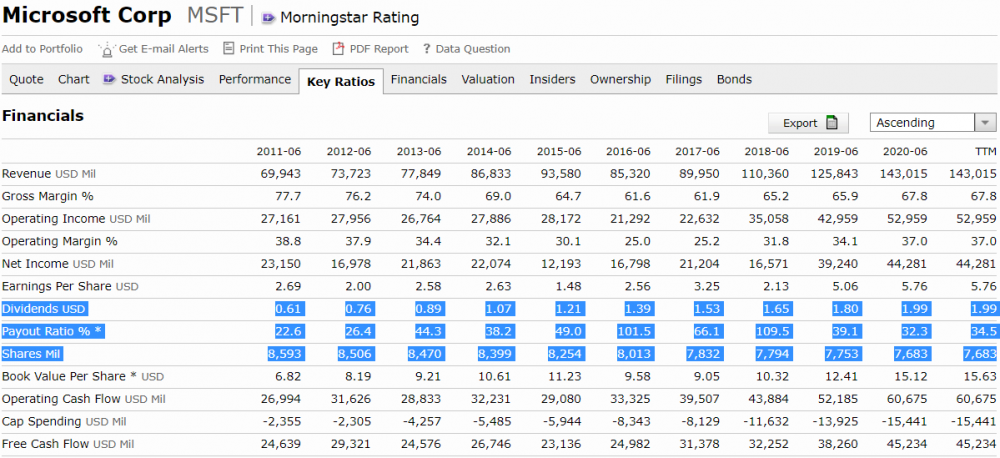
Task: Click the PDF Report document icon
Action: click(339, 48)
